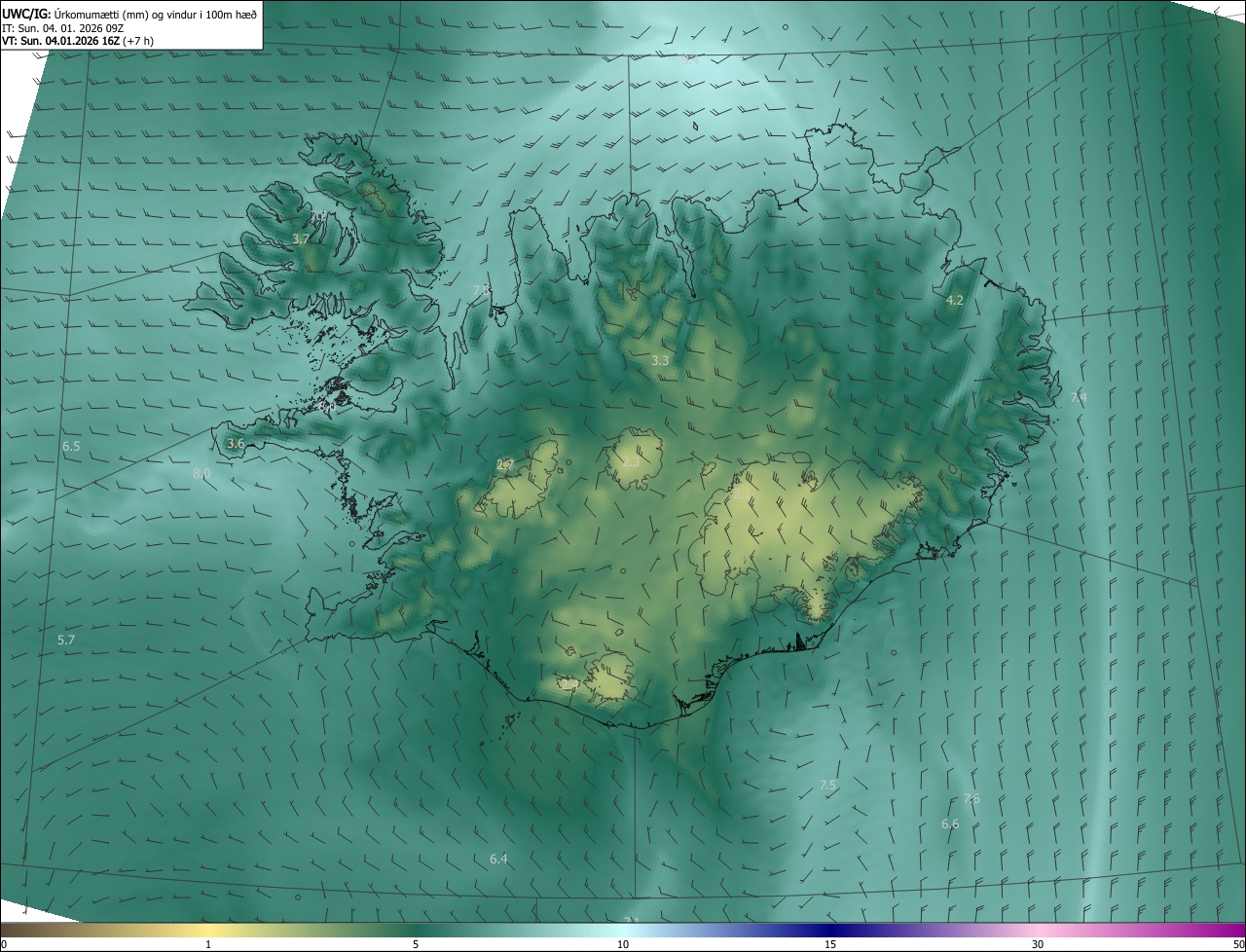Click the 6.6 value label in the southeast sea
The image size is (1246, 952).
(950, 824)
